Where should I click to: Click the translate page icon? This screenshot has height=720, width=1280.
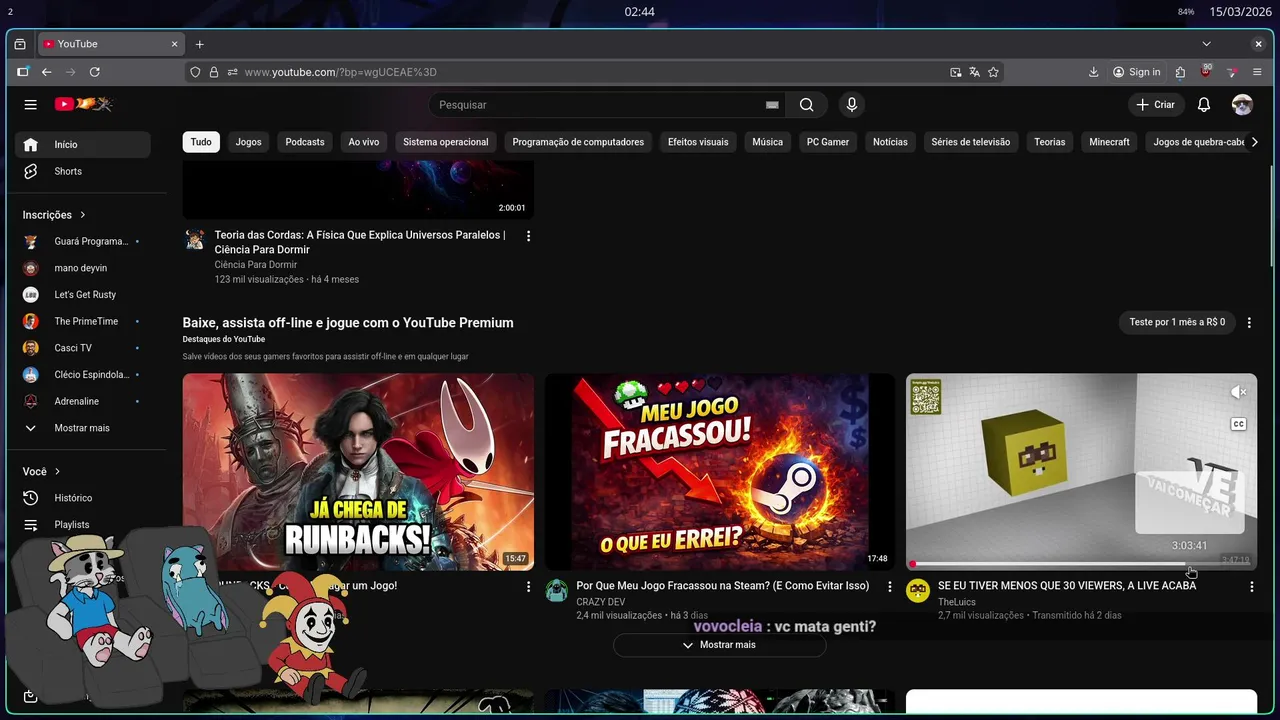coord(974,72)
